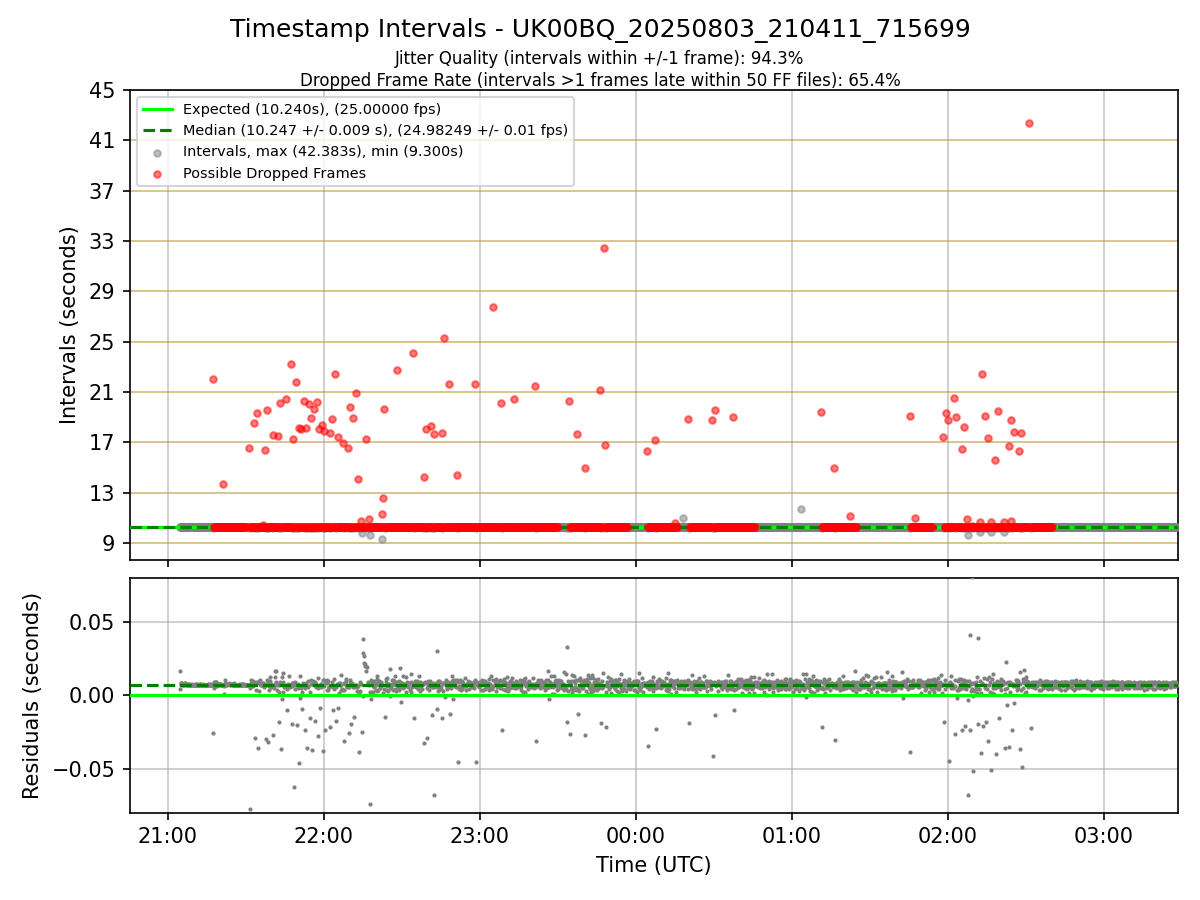This screenshot has width=1200, height=900.
Task: Click the '0.00' residuals tick label
Action: (92, 696)
